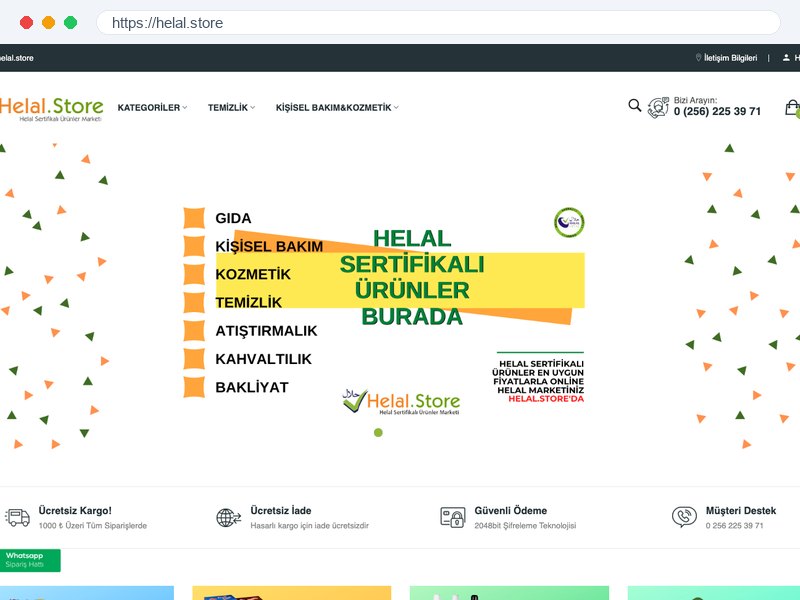Click the red macOS close dot
This screenshot has width=800, height=600.
tap(27, 22)
